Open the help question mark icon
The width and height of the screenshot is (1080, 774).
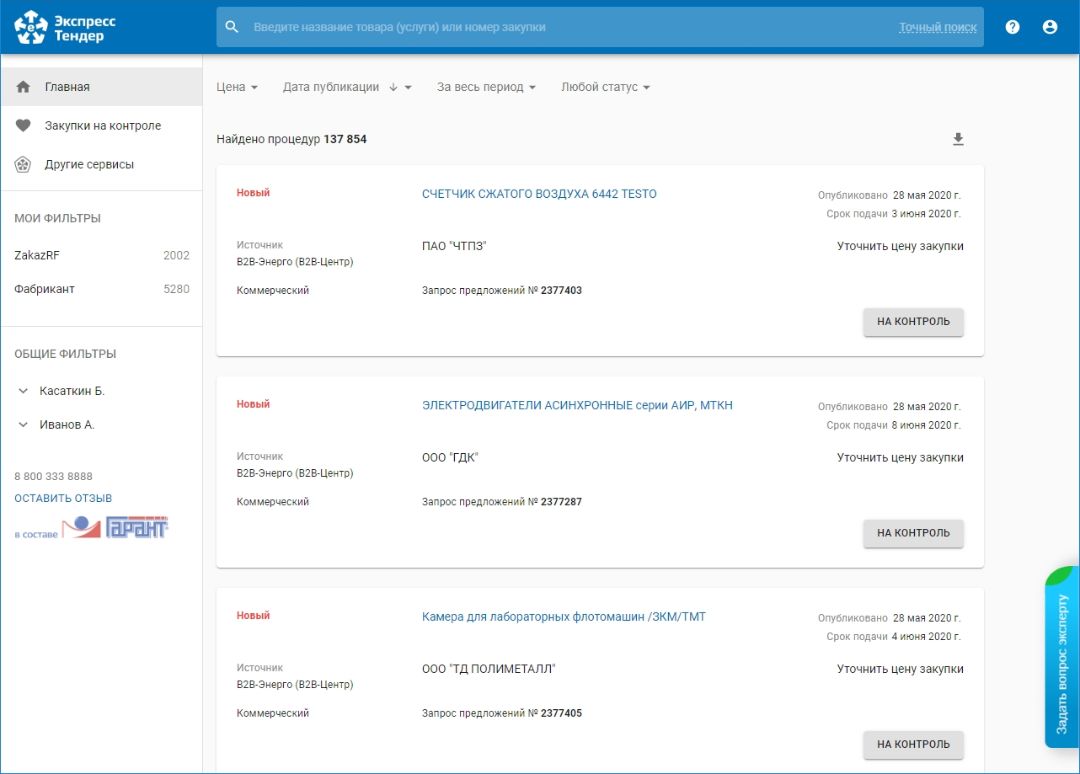tap(1012, 27)
